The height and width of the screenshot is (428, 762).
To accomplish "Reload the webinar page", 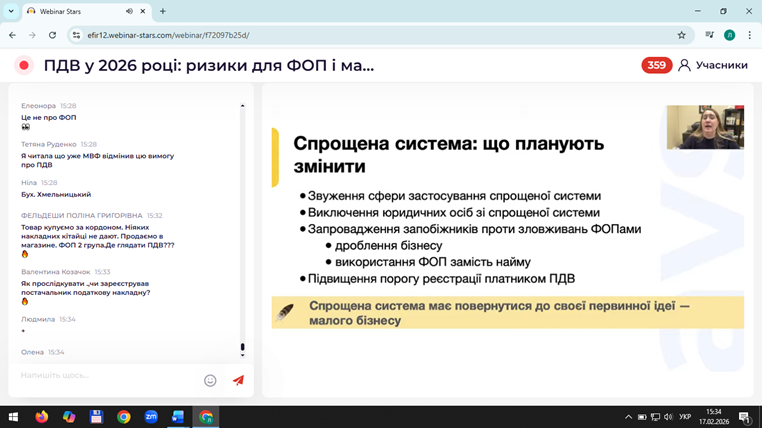I will click(x=52, y=35).
